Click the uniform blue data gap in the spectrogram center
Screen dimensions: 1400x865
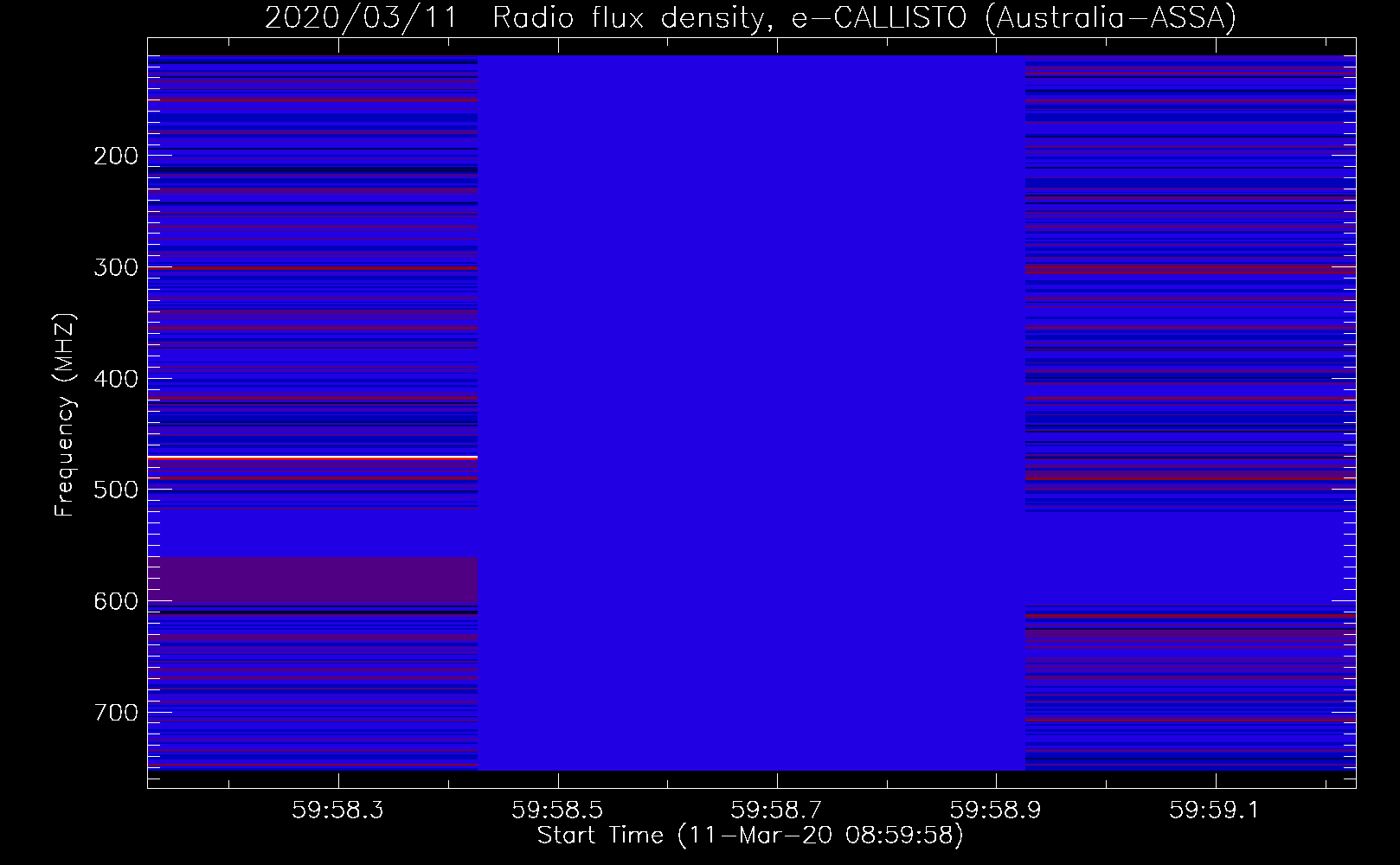[x=751, y=413]
